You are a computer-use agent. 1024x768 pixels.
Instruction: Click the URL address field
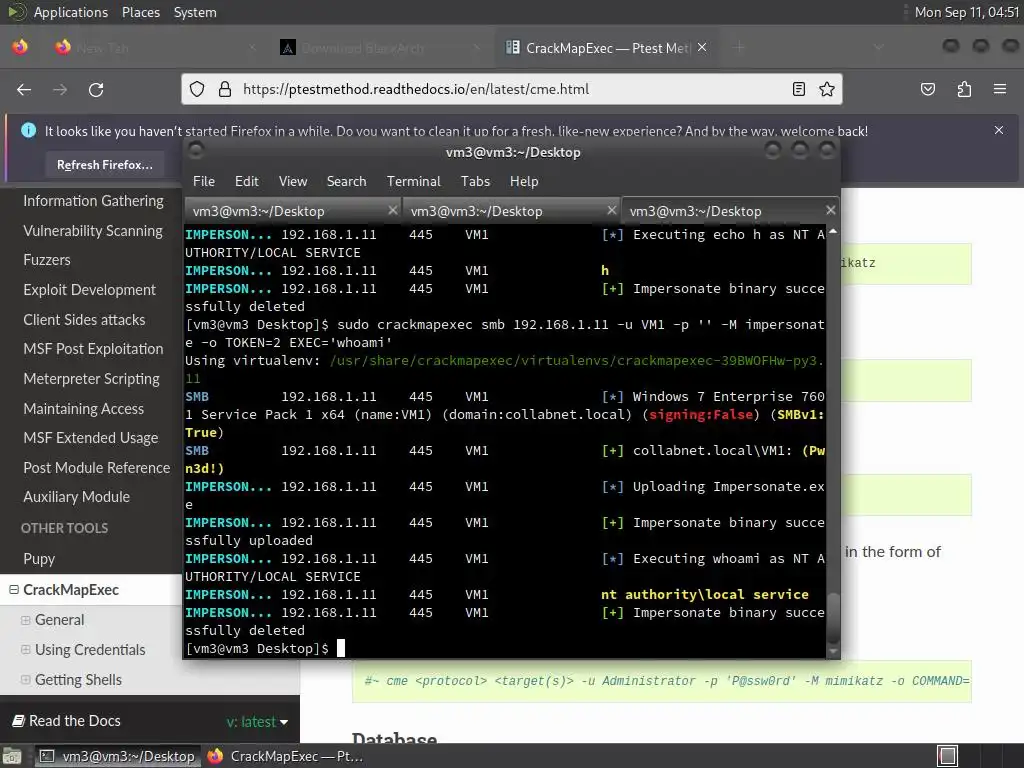pos(511,89)
